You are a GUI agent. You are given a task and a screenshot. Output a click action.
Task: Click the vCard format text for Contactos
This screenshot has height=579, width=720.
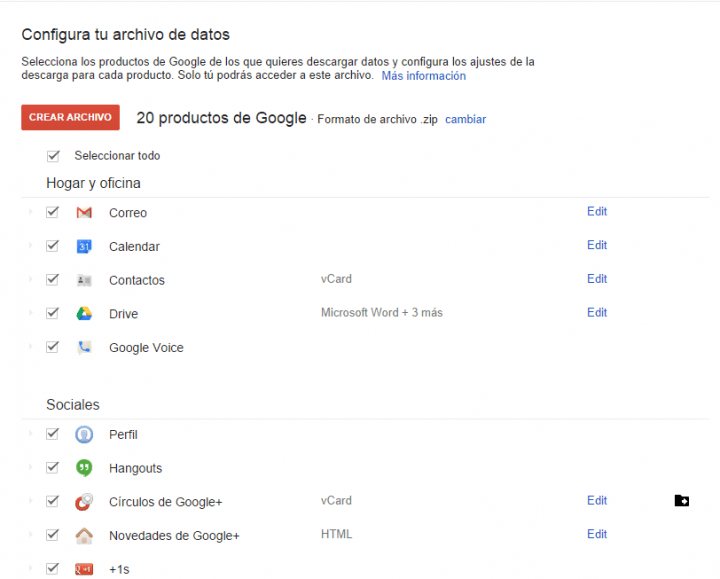[x=336, y=279]
